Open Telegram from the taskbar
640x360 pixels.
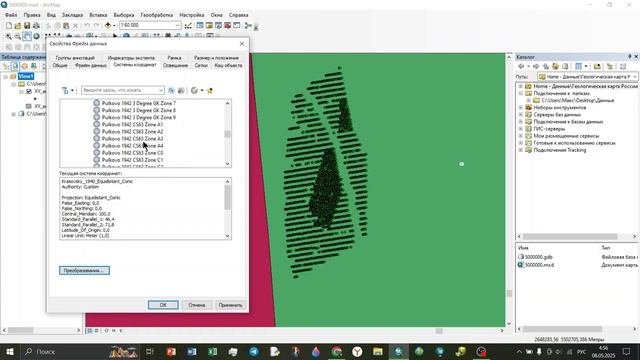[254, 351]
